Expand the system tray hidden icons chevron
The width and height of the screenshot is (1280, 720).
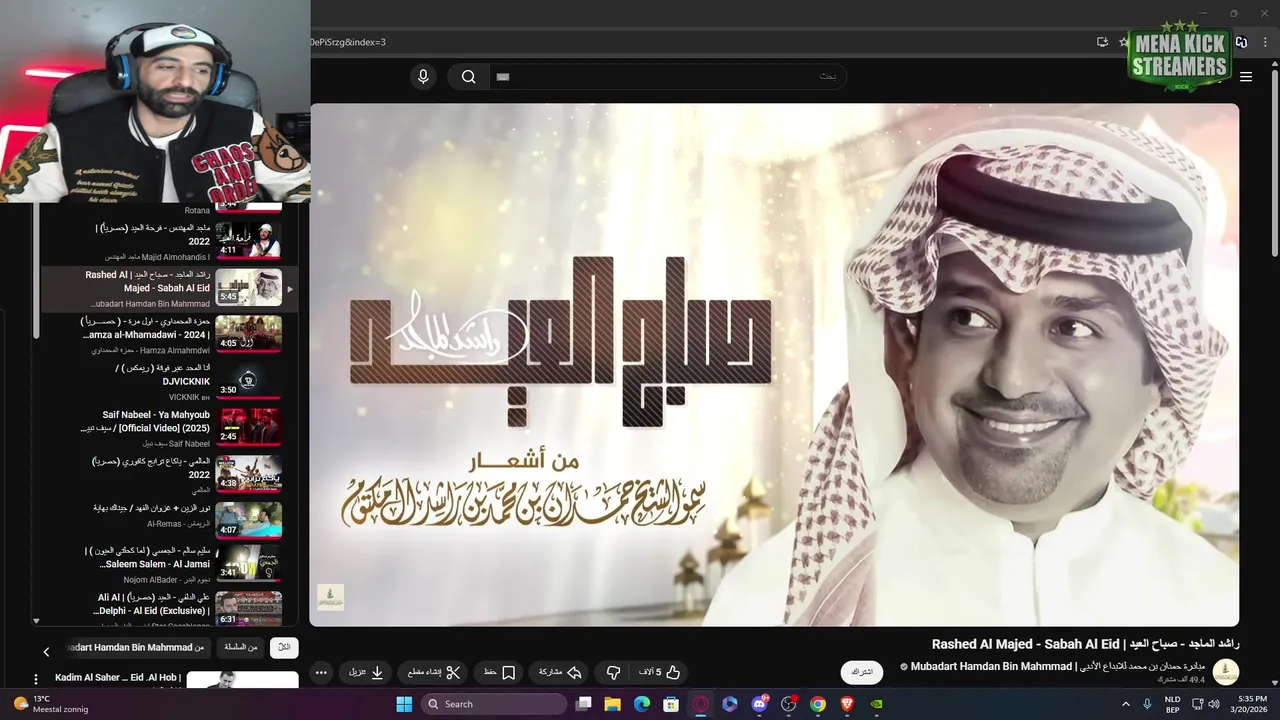[x=1125, y=704]
